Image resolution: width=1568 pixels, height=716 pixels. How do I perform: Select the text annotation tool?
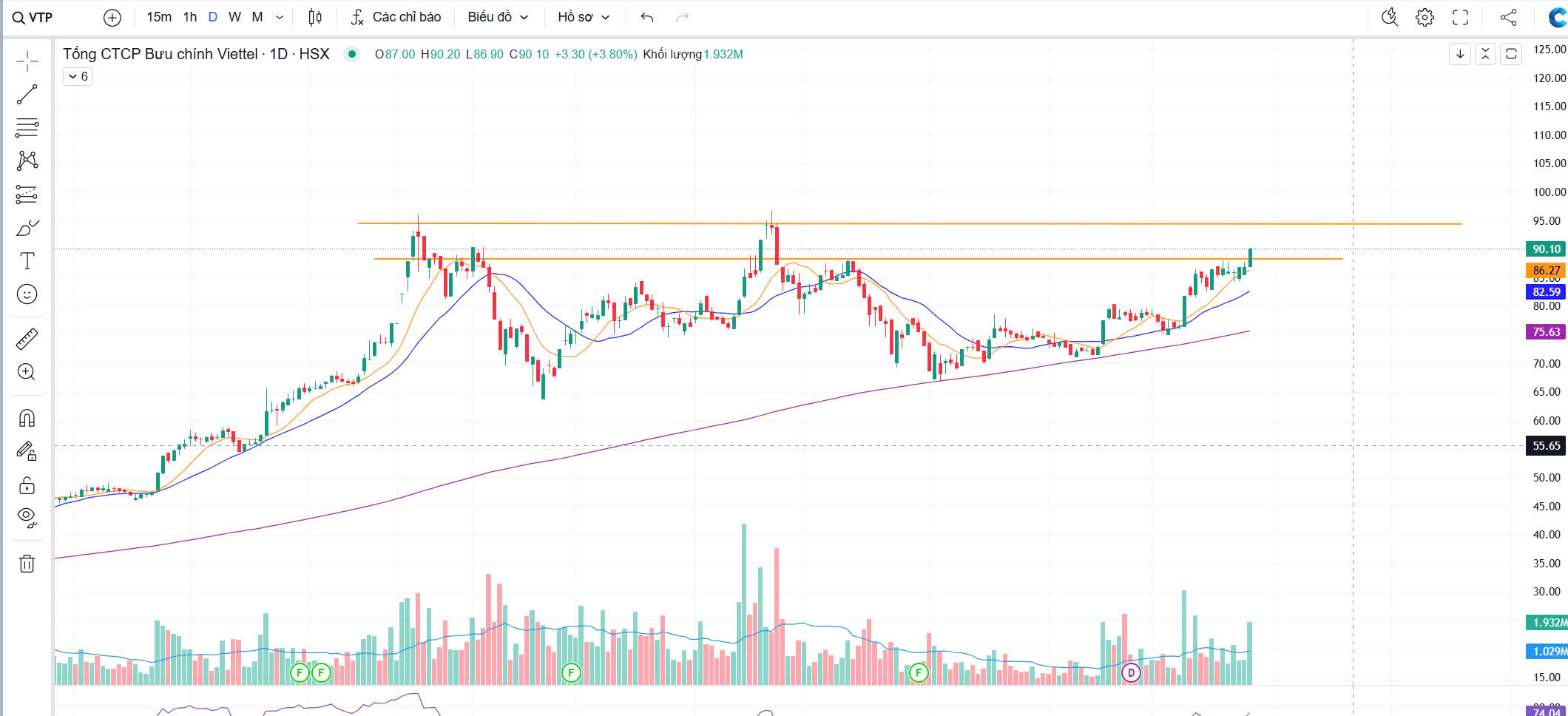coord(27,261)
